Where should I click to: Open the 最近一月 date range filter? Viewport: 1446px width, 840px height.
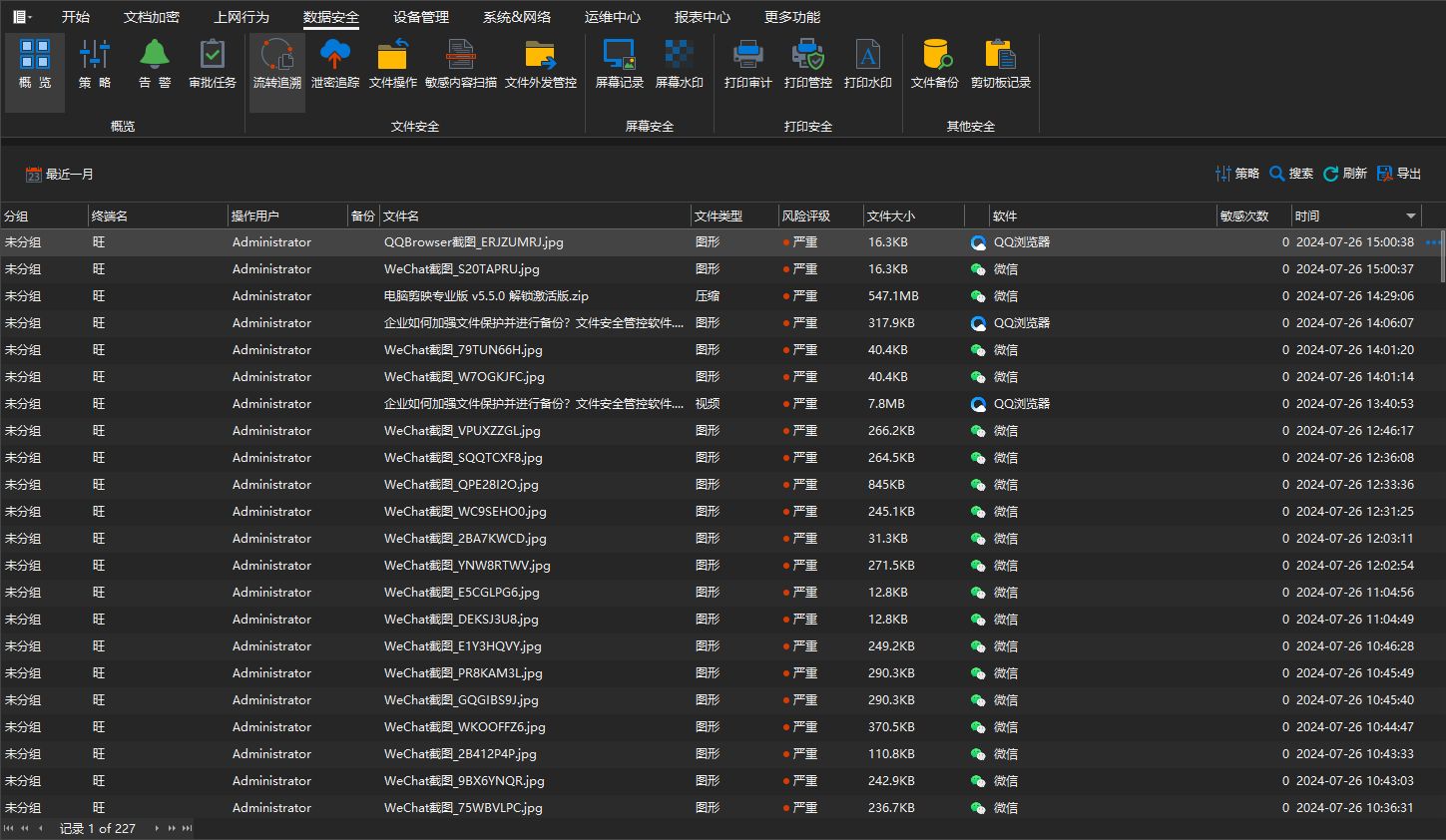point(60,175)
